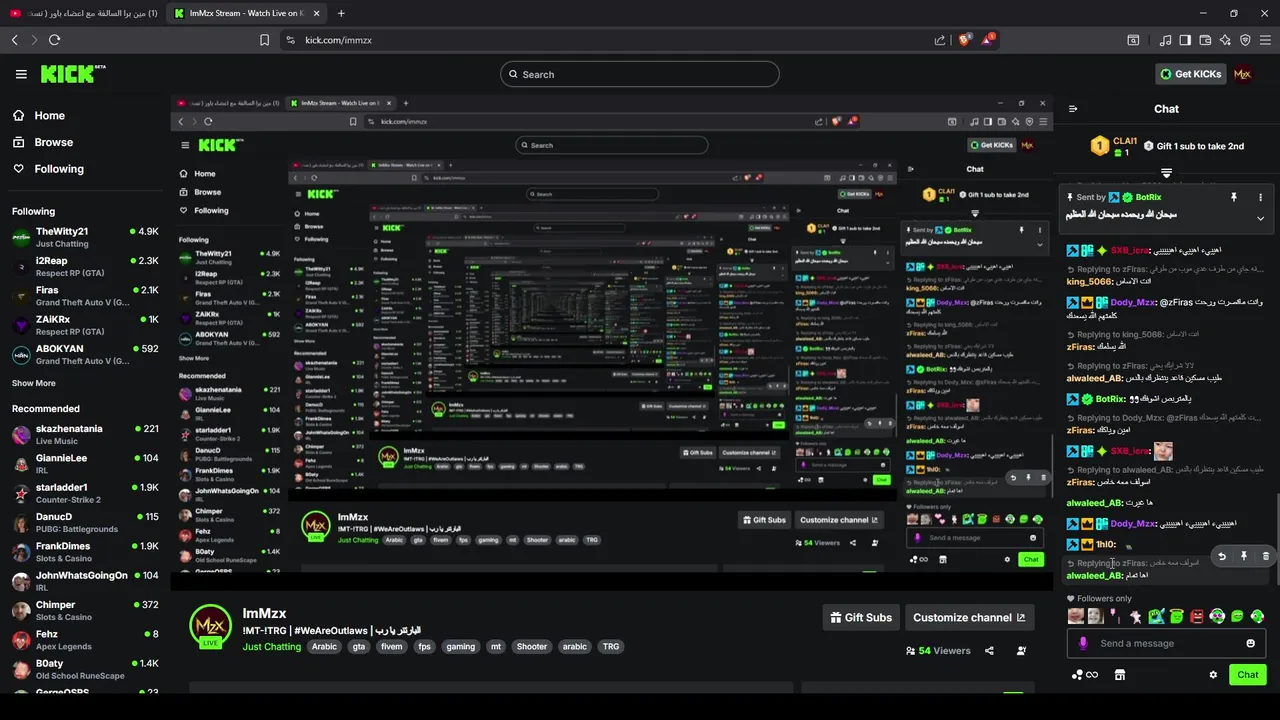
Task: Select the fivem tag
Action: point(392,647)
